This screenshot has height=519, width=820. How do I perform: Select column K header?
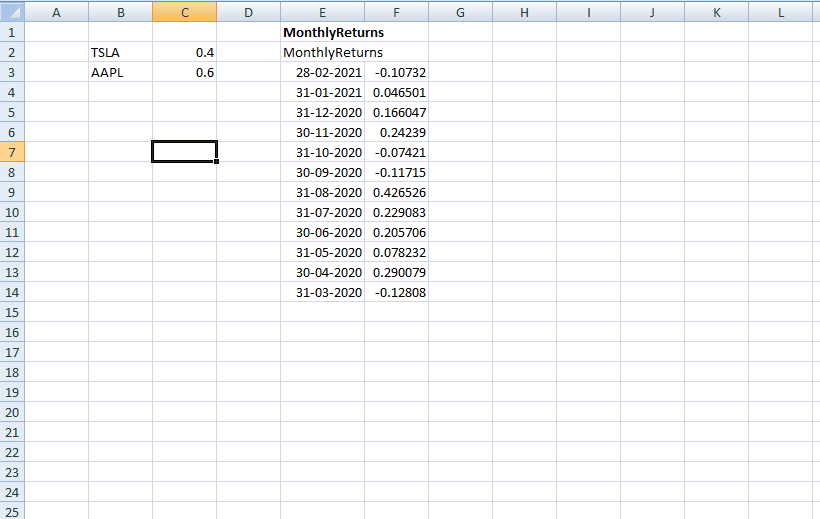pyautogui.click(x=716, y=12)
